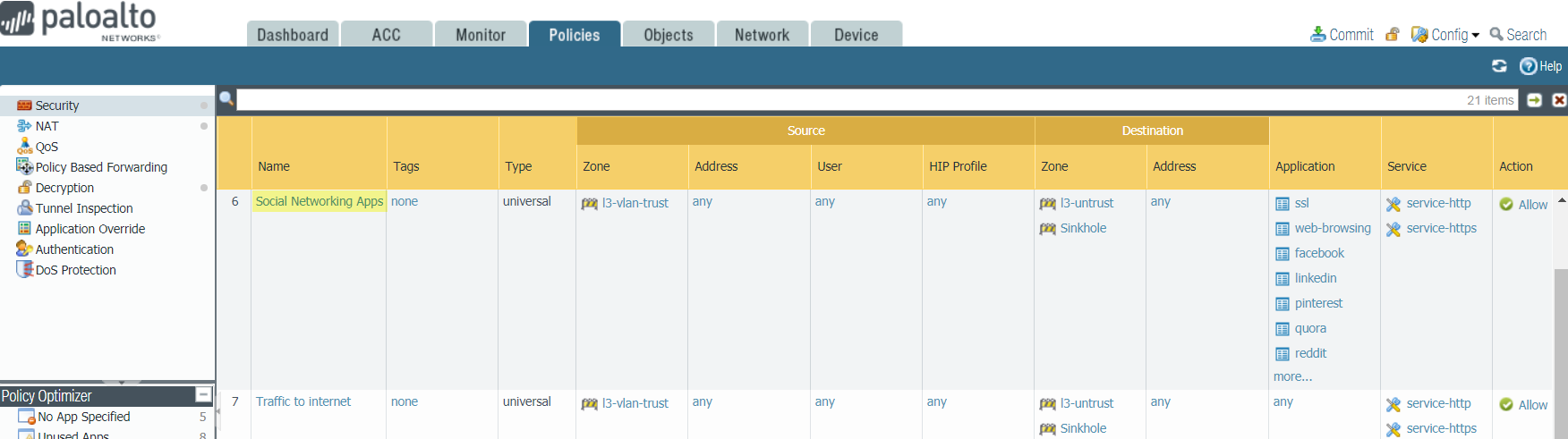Open the Config dropdown menu
1568x439 pixels.
(x=1445, y=35)
